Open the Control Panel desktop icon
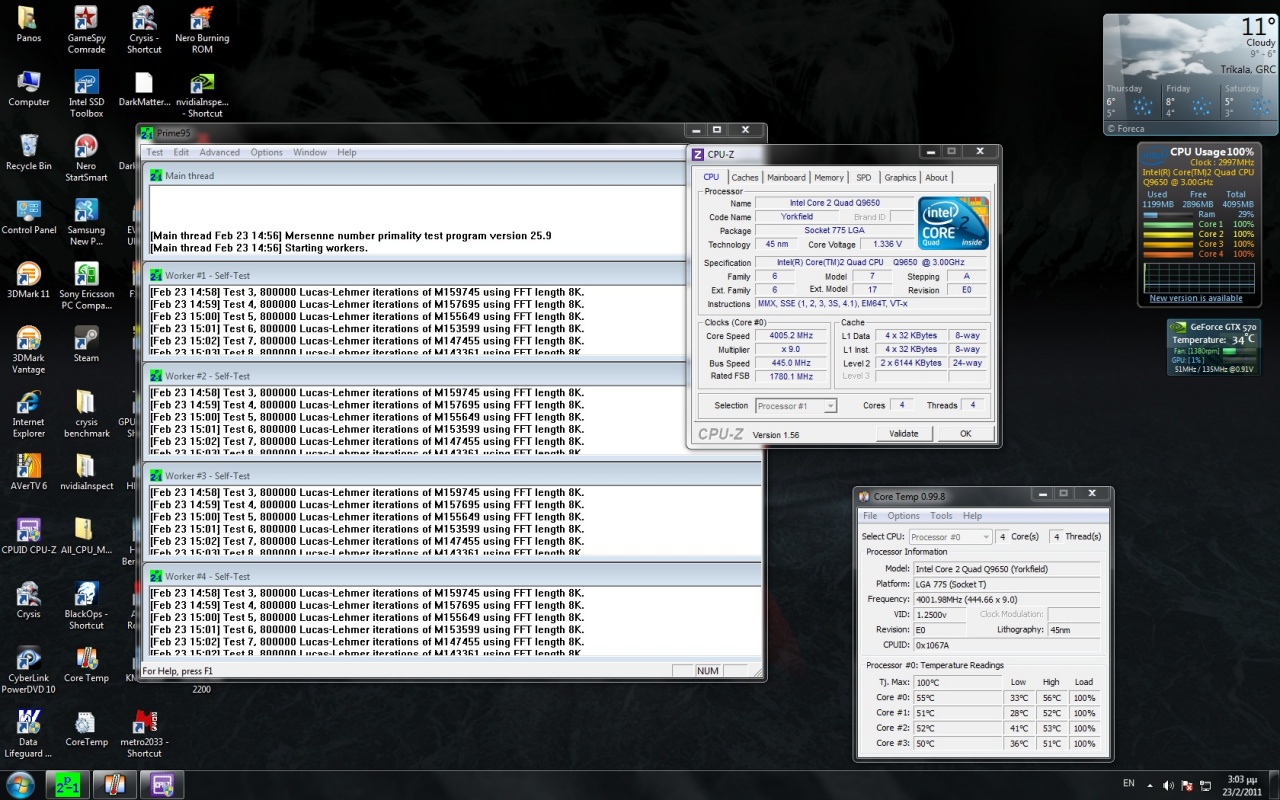The width and height of the screenshot is (1280, 800). [x=29, y=216]
